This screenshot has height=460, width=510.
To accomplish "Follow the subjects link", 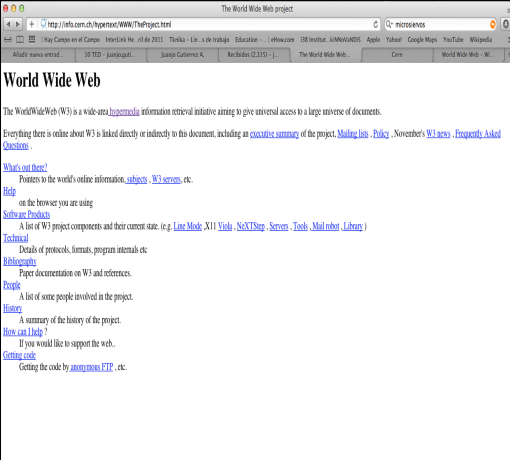I will click(x=137, y=179).
